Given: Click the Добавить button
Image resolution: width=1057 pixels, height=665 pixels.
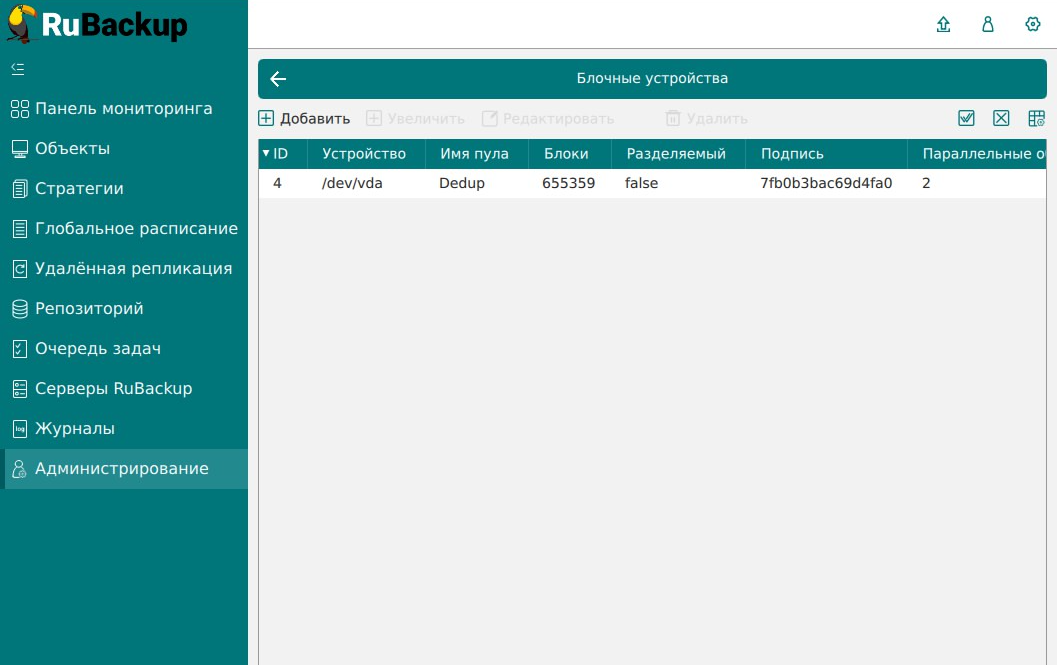Looking at the screenshot, I should 305,119.
